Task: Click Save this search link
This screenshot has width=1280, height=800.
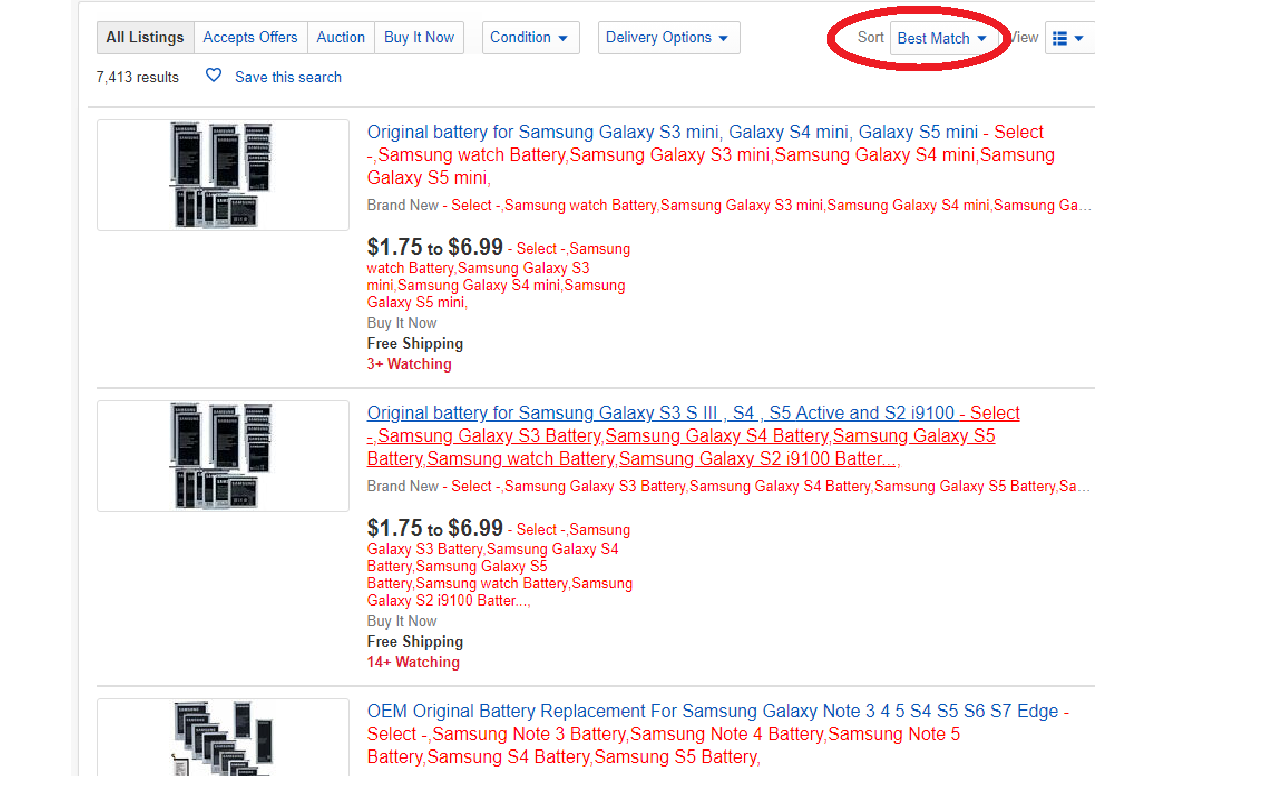Action: coord(288,77)
